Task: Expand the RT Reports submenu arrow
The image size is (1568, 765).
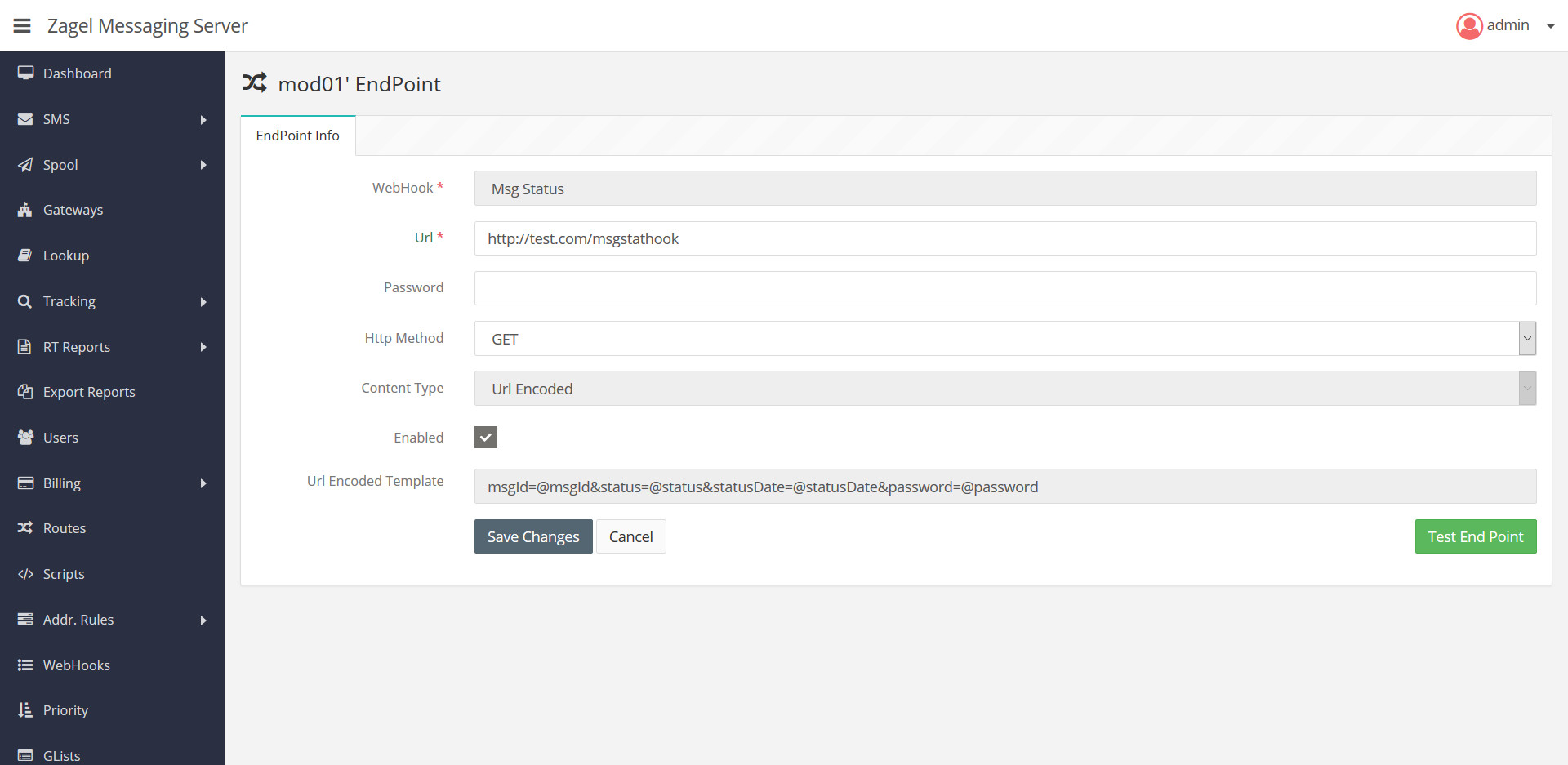Action: (x=203, y=347)
